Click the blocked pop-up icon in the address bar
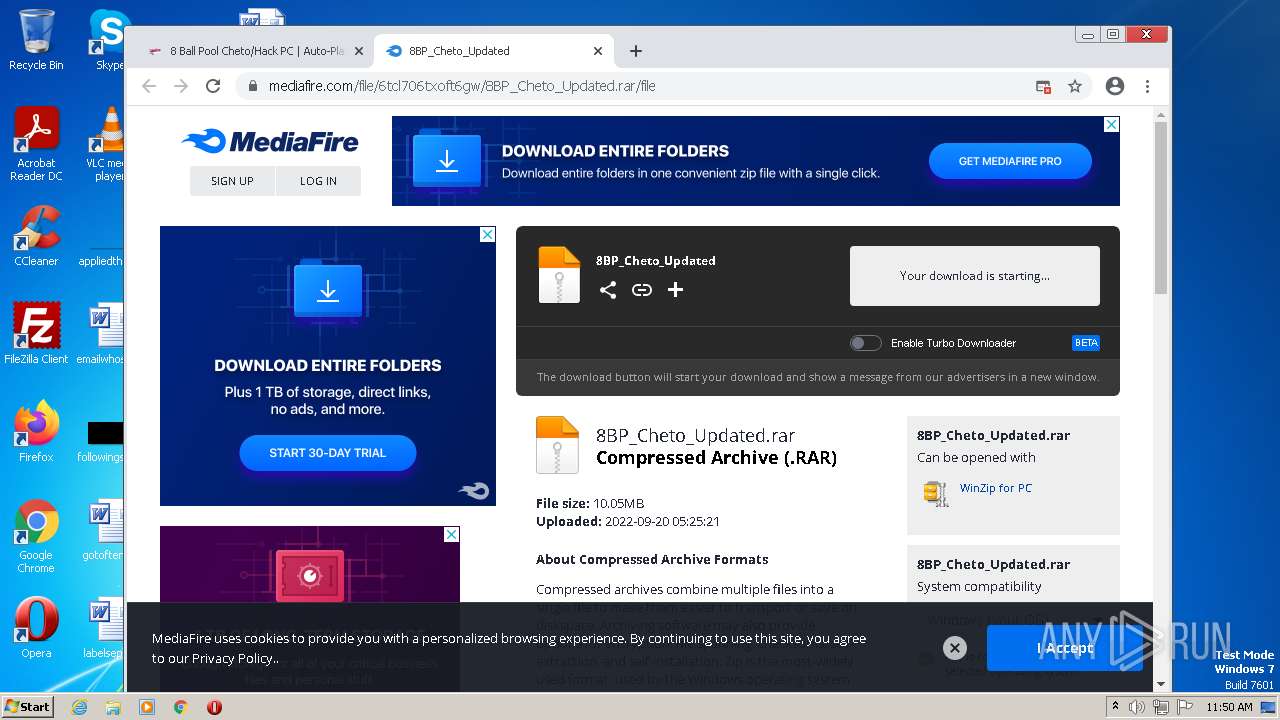Screen dimensions: 1280x720 (x=1043, y=86)
